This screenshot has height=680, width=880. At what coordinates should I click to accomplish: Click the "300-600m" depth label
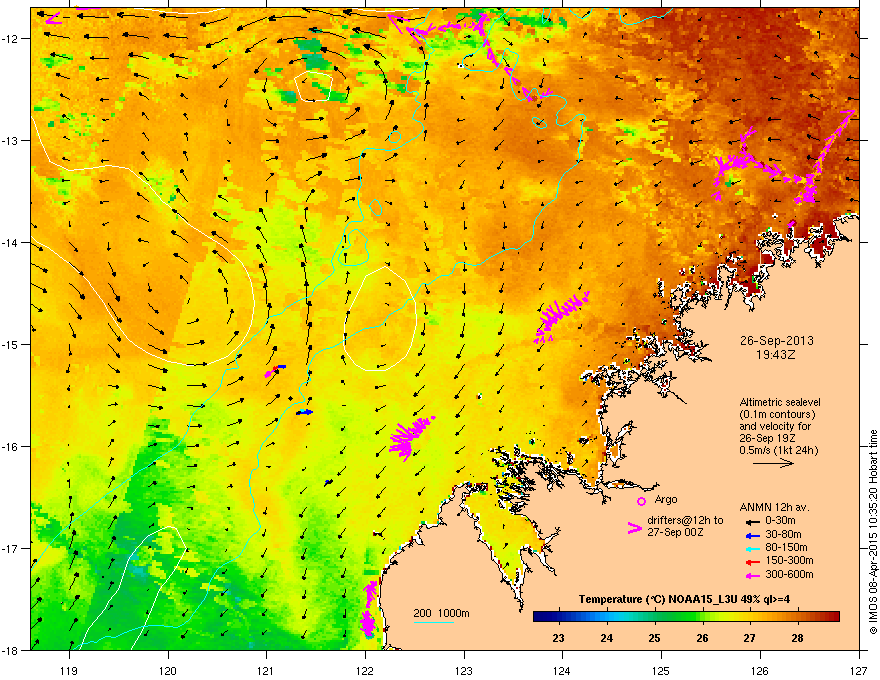pyautogui.click(x=789, y=575)
